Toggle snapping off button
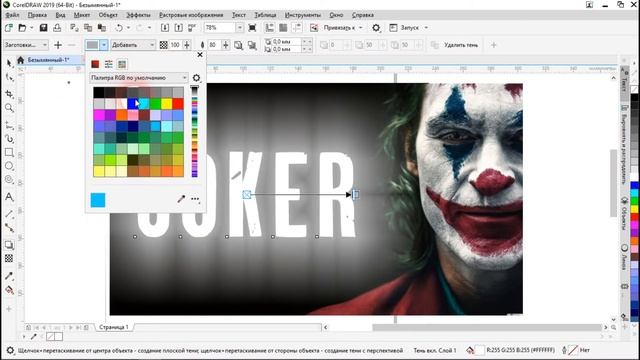The width and height of the screenshot is (640, 360). click(313, 28)
